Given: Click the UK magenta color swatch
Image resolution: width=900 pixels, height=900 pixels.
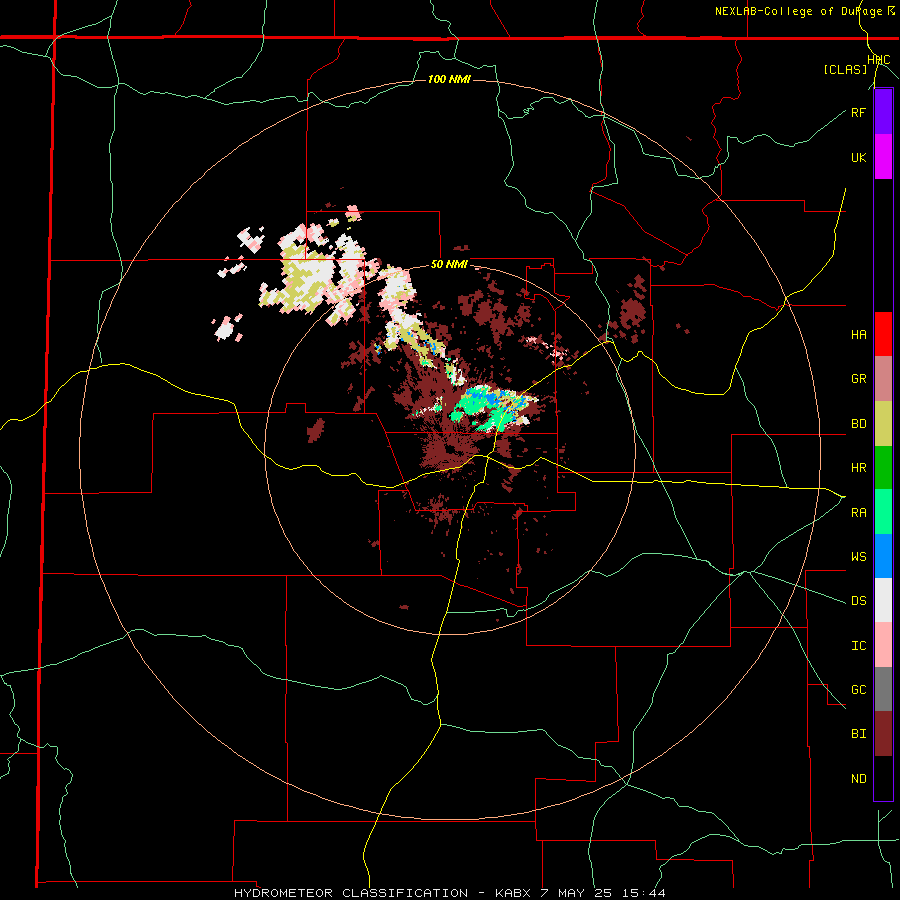Looking at the screenshot, I should coord(883,157).
